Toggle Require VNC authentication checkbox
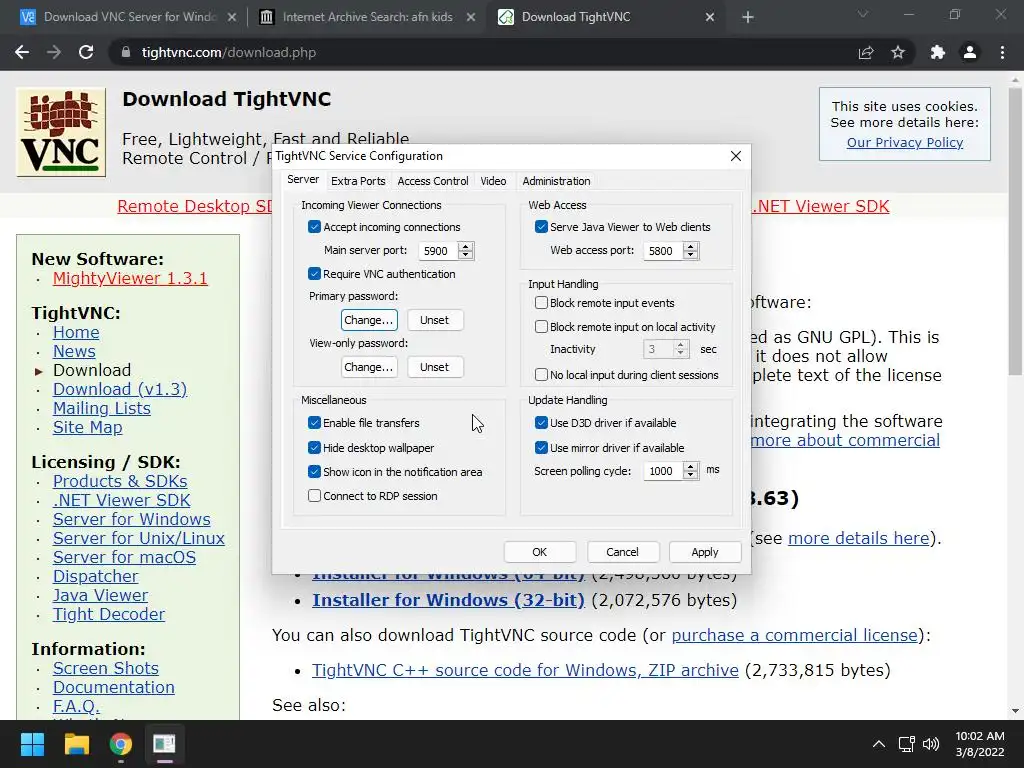1024x768 pixels. [x=314, y=274]
